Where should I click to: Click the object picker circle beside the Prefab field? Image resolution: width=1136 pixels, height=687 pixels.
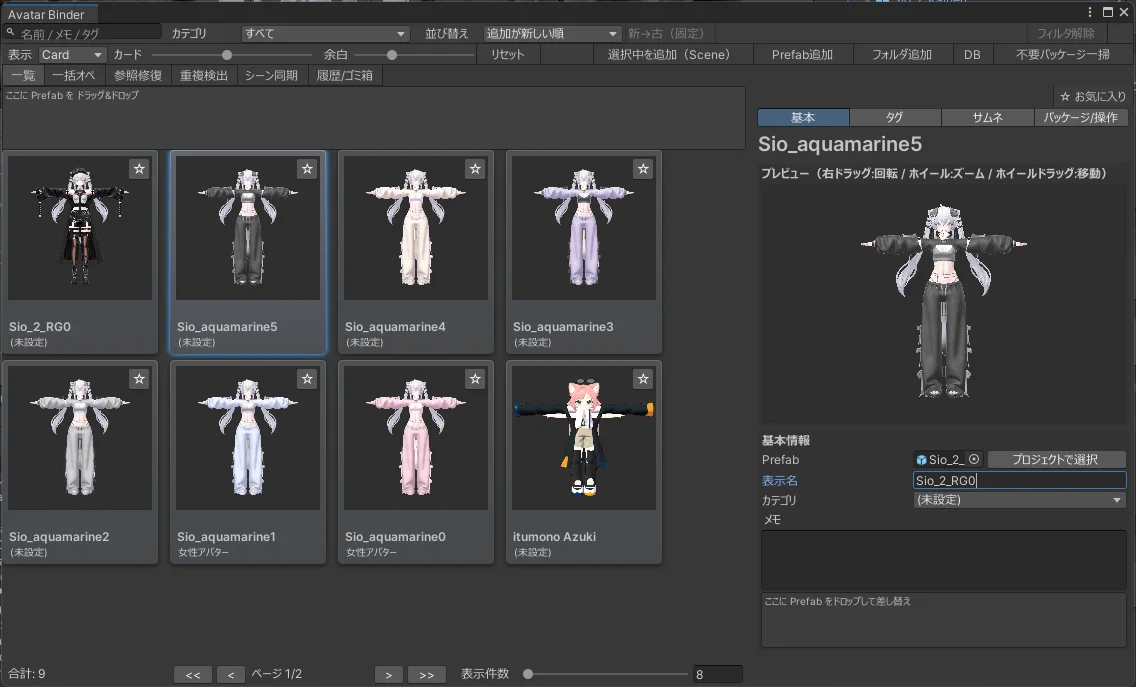click(x=973, y=459)
